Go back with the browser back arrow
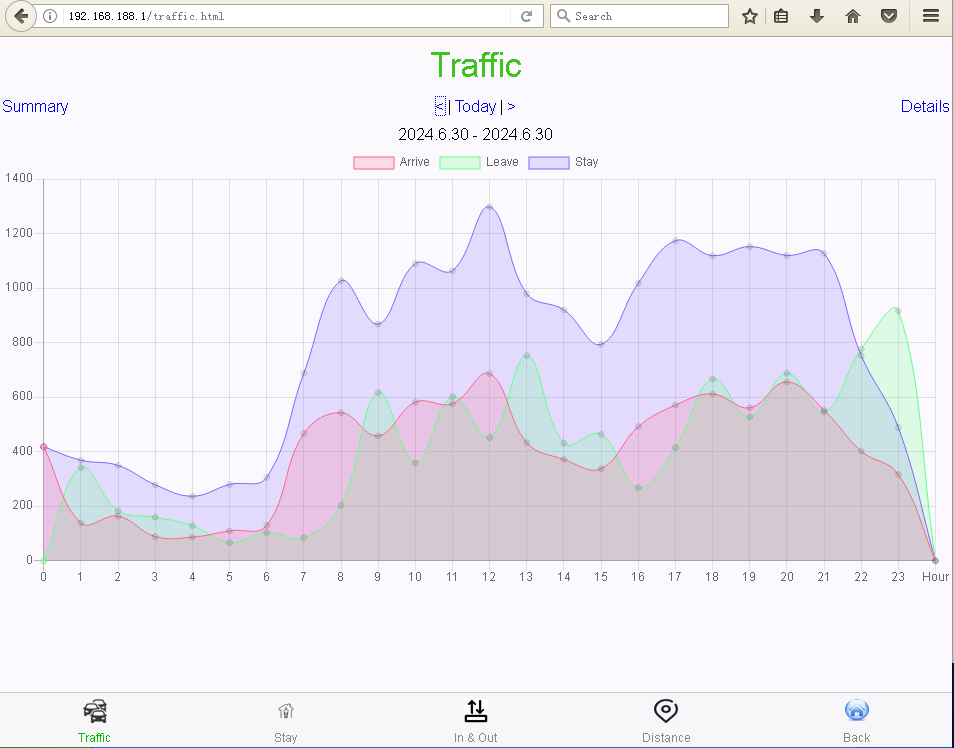 (x=21, y=16)
